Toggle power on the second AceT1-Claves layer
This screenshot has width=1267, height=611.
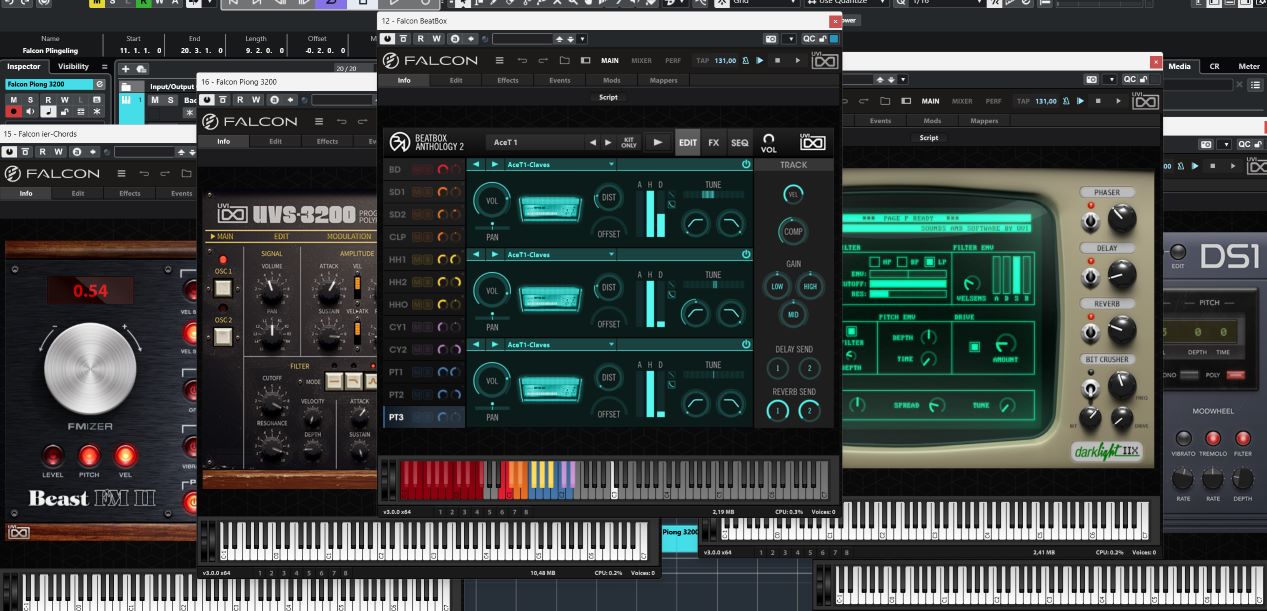(x=746, y=254)
